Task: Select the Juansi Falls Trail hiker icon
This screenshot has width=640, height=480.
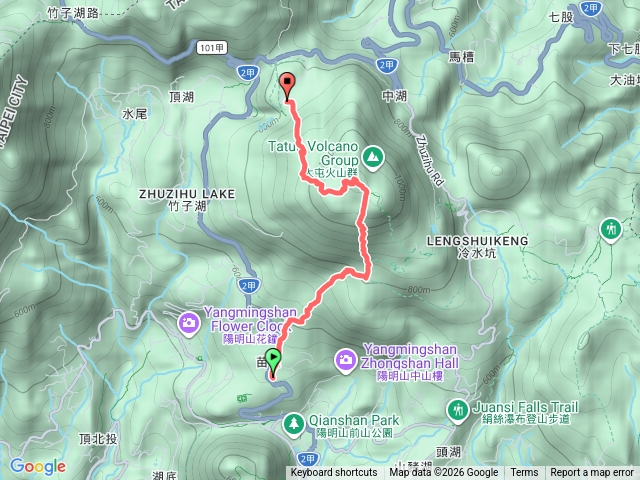Action: point(458,411)
